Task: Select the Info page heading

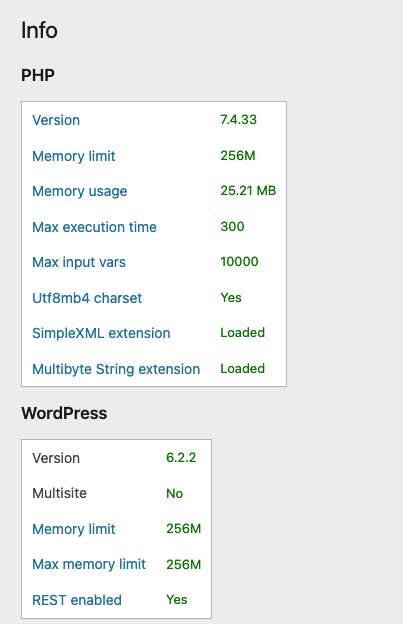Action: coord(39,31)
